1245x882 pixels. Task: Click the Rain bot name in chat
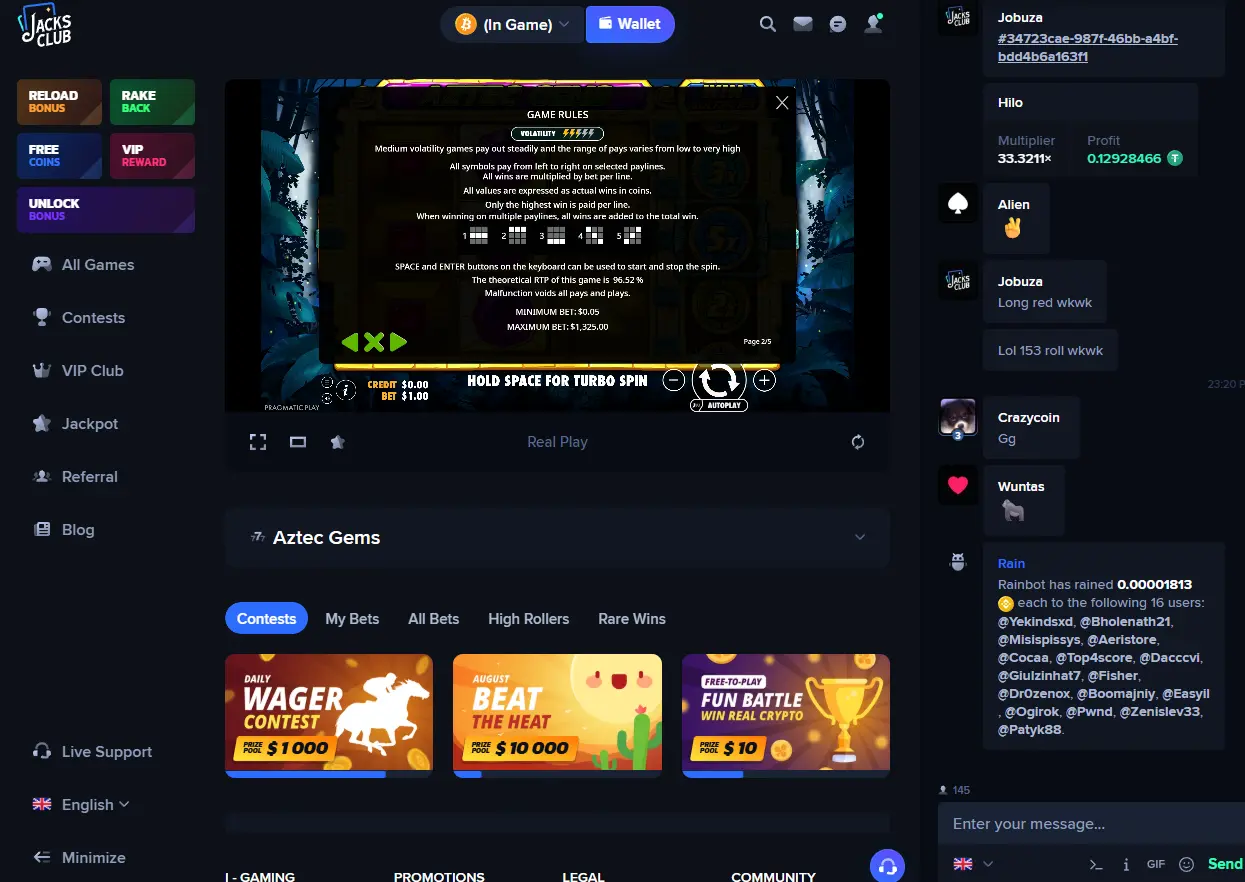pyautogui.click(x=1011, y=564)
